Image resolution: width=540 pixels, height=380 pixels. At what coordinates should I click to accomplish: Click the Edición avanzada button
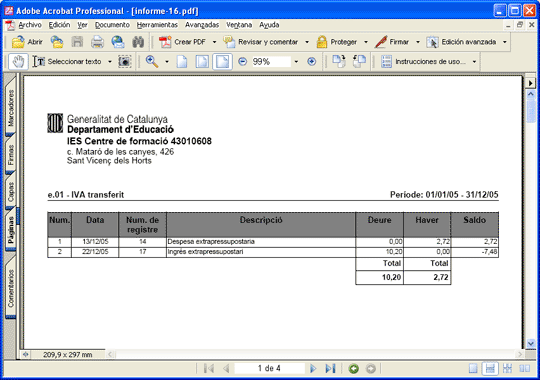(x=461, y=42)
